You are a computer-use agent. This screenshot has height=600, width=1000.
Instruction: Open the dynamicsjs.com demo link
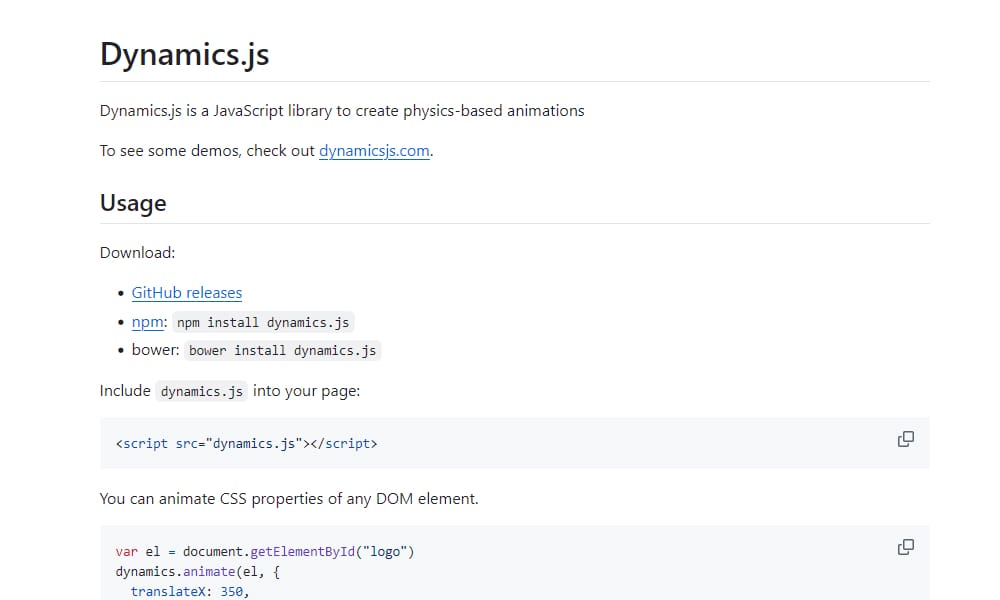(373, 151)
